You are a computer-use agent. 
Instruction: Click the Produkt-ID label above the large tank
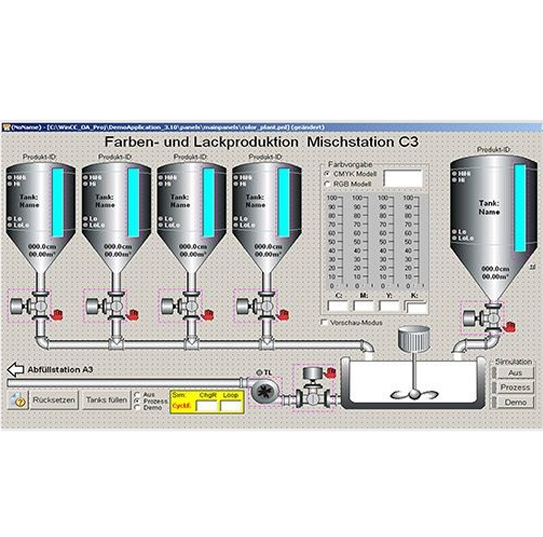pyautogui.click(x=493, y=150)
